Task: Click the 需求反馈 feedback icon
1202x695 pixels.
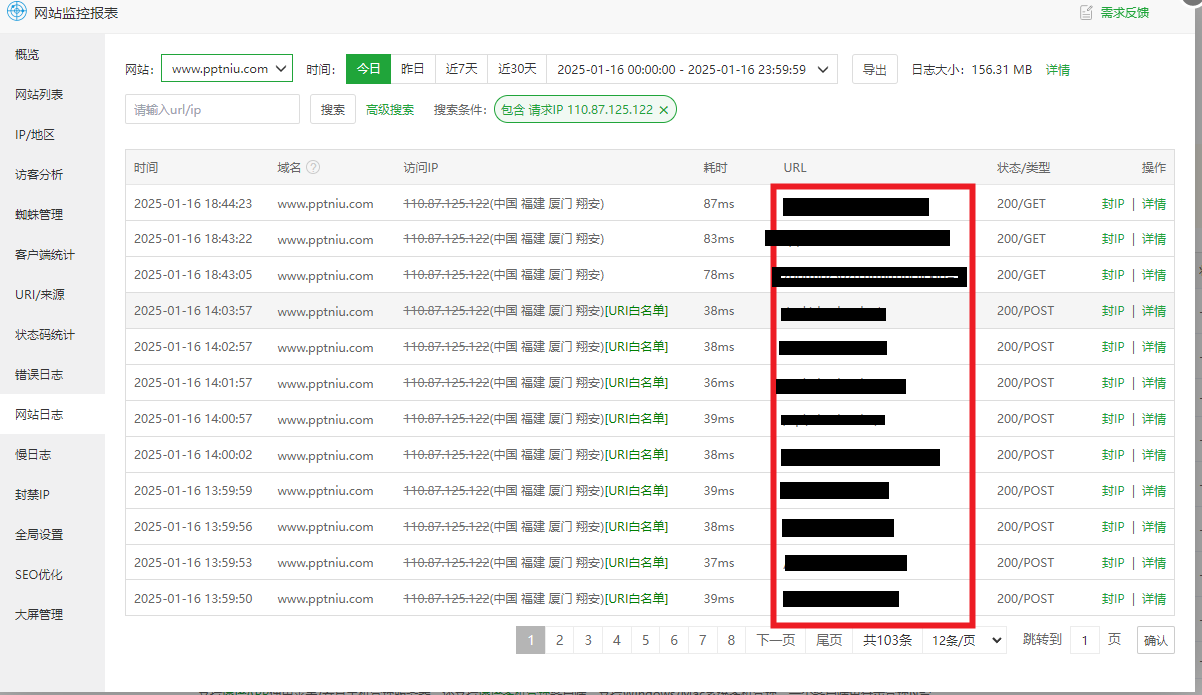Action: (1086, 12)
